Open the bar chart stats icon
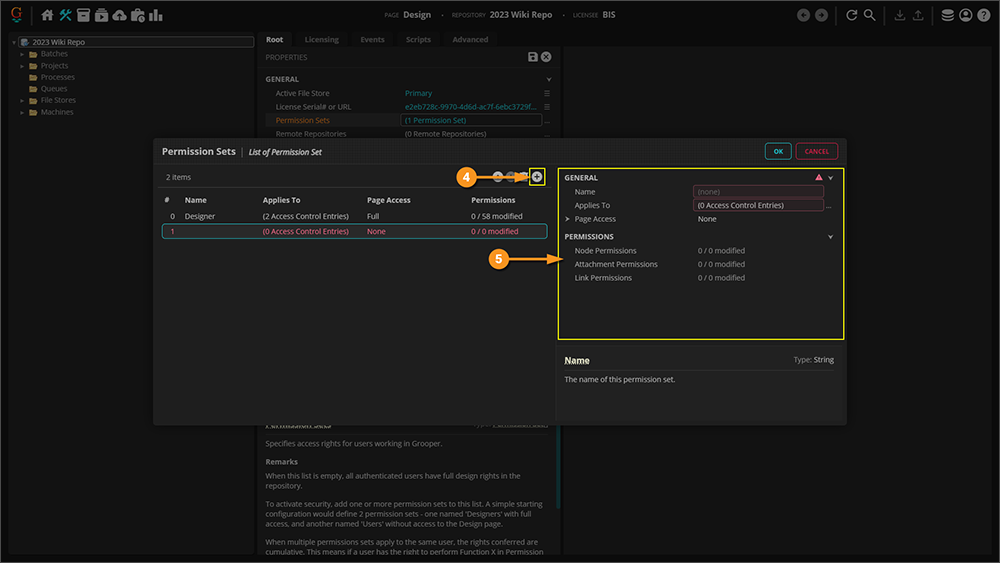 (156, 15)
